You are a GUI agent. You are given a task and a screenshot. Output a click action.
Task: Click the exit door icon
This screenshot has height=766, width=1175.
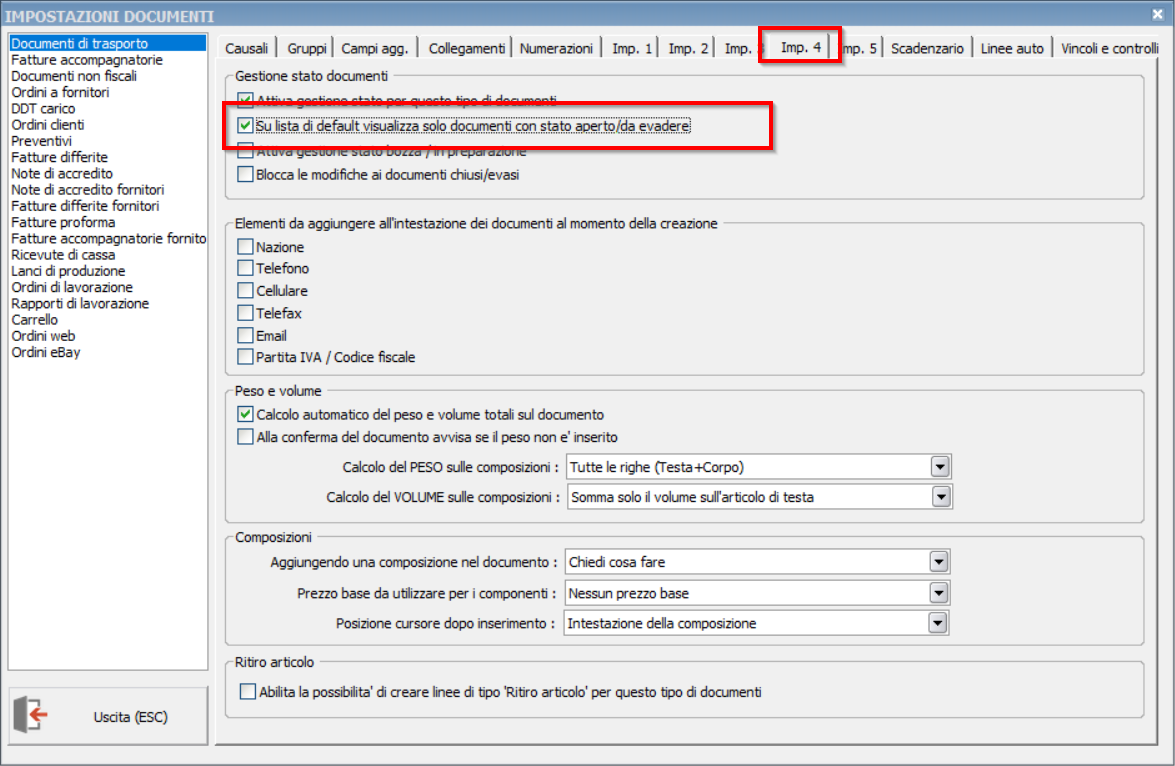(x=31, y=715)
